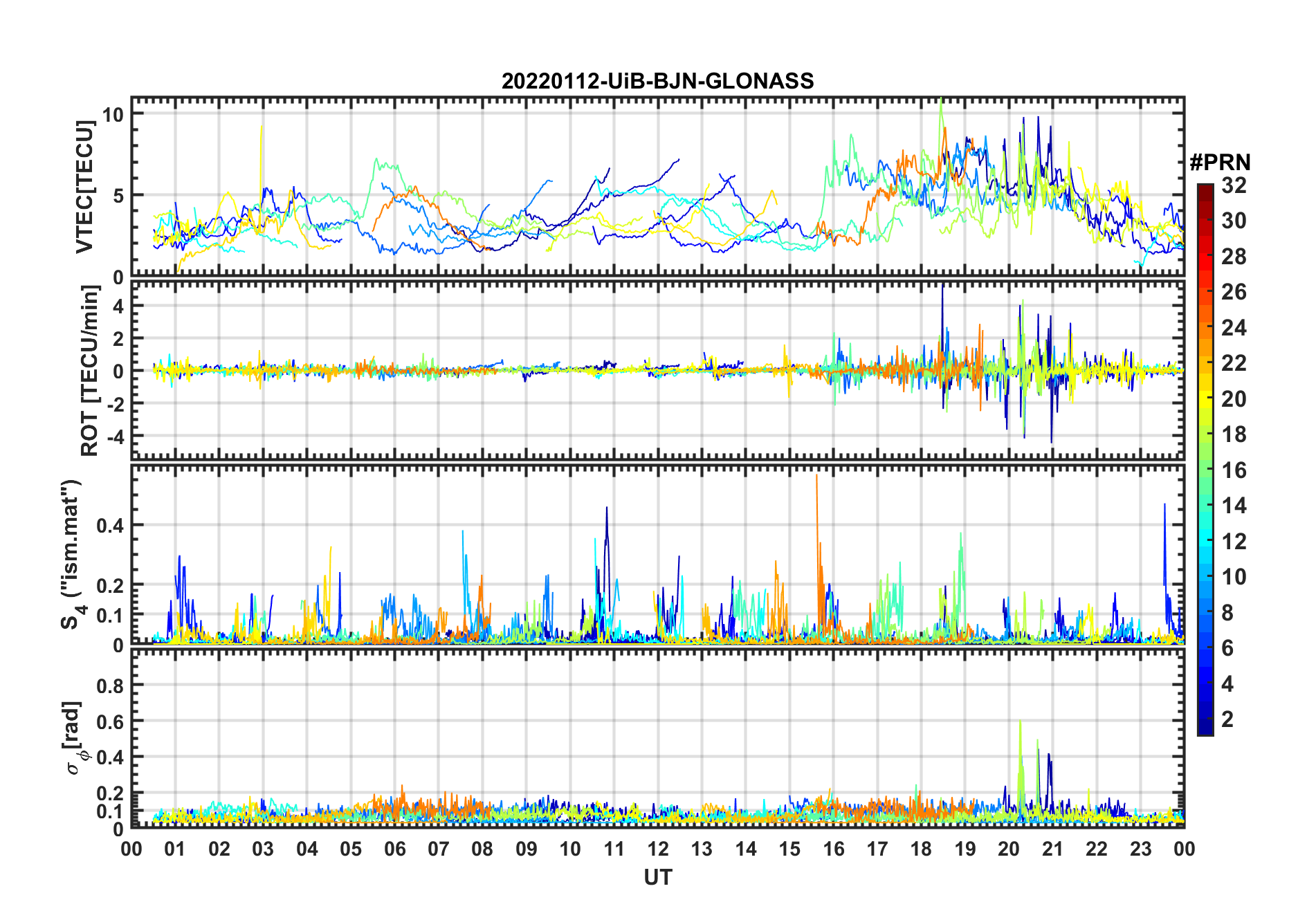Click the VTEC axis tick label 10

coord(113,114)
